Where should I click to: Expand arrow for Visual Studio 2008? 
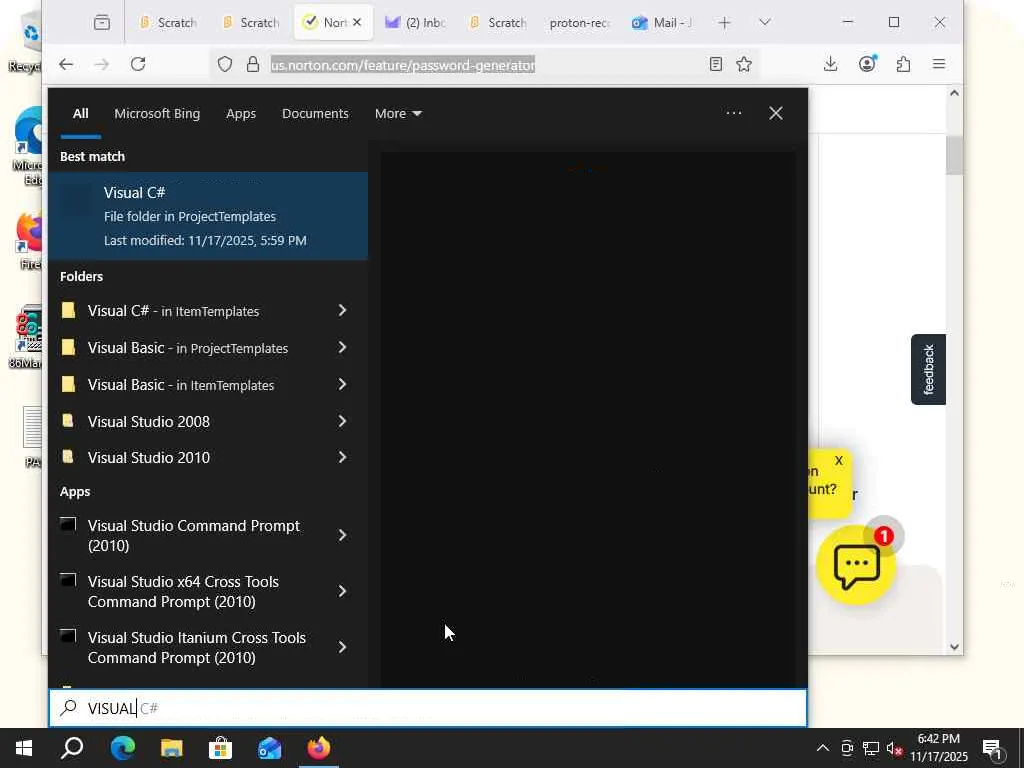342,421
